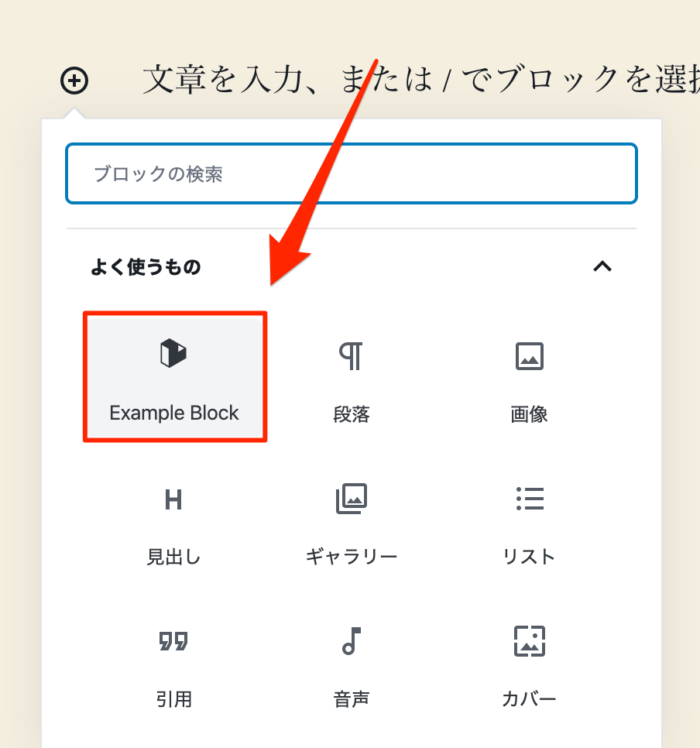Screen dimensions: 700x748
Task: Add a list using the リスト icon
Action: 528,498
